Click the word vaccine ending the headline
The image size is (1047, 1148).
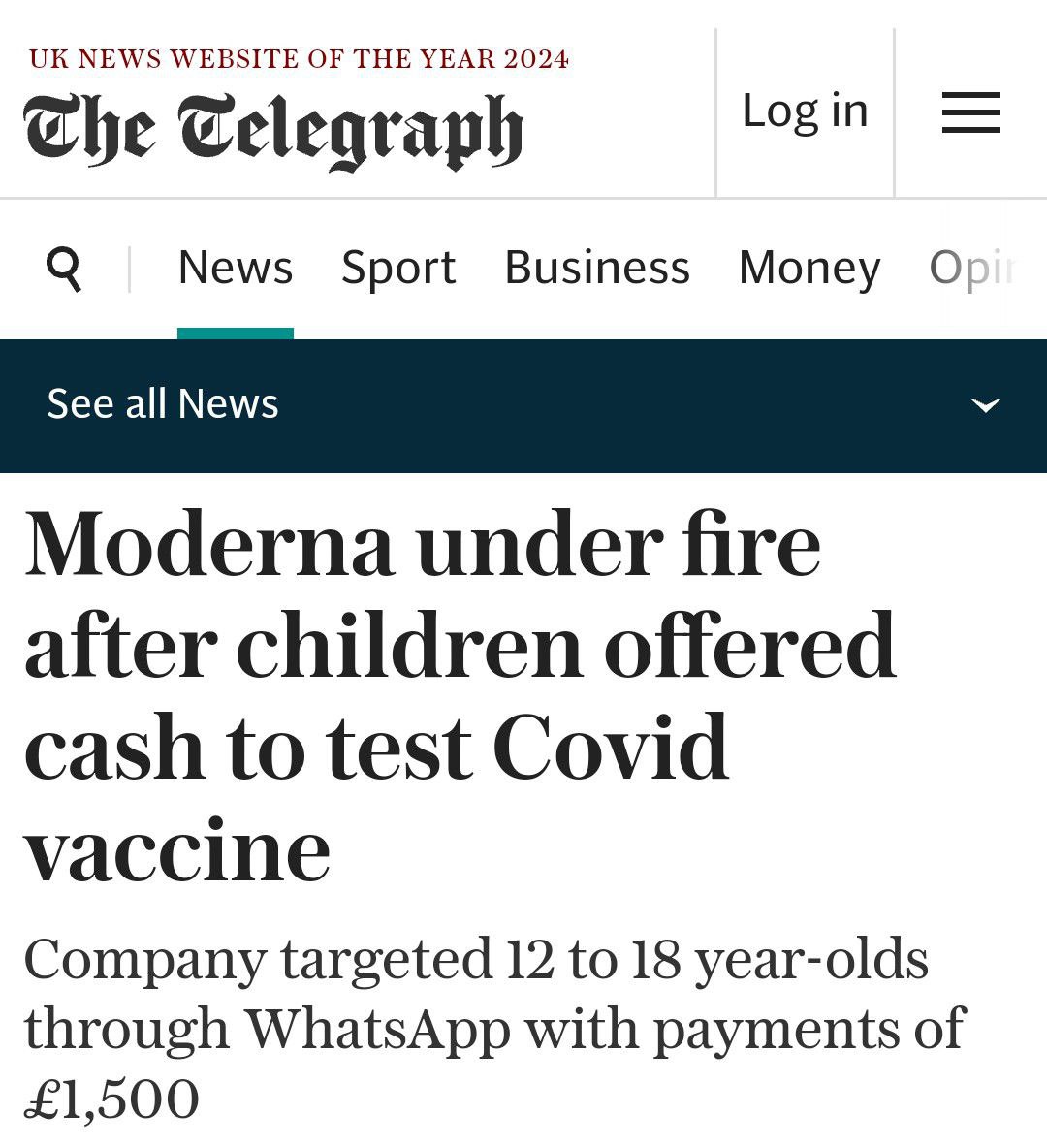pyautogui.click(x=177, y=850)
